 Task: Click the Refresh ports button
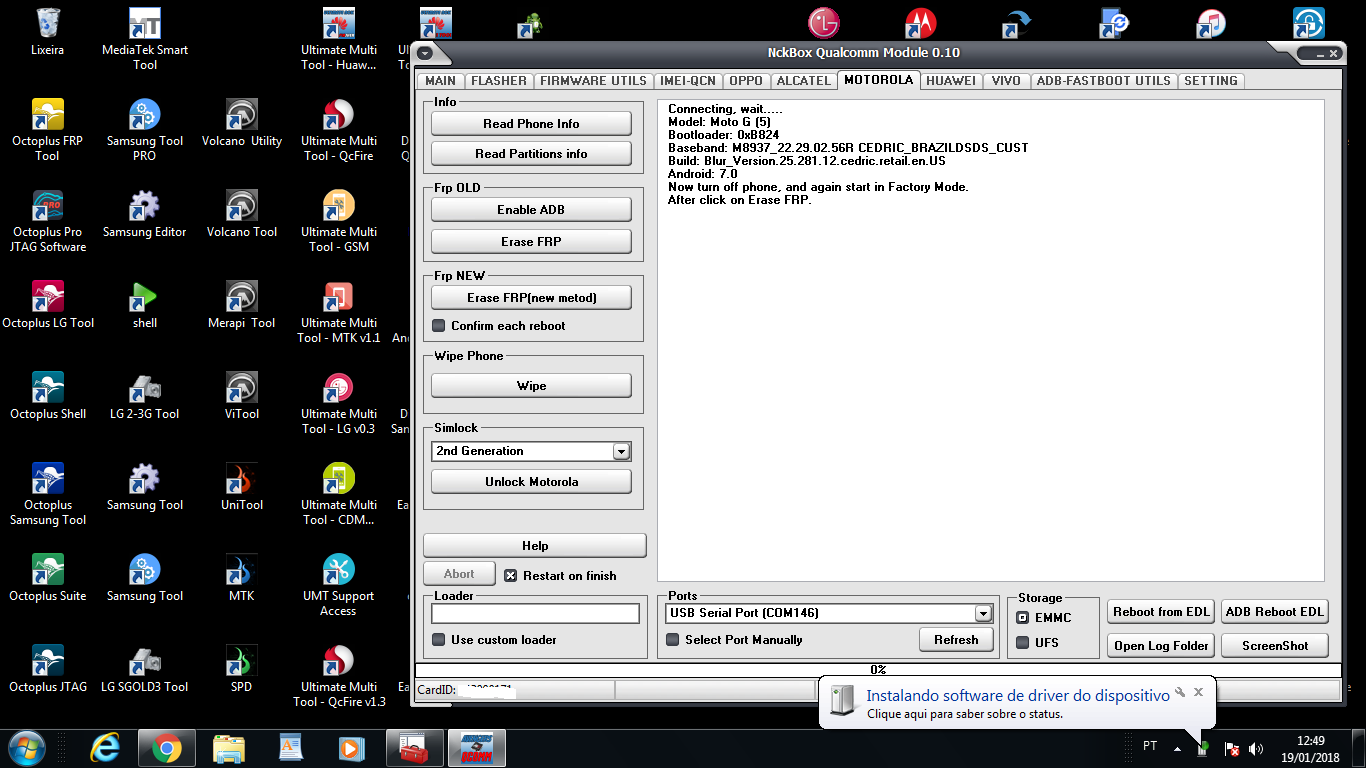(956, 640)
